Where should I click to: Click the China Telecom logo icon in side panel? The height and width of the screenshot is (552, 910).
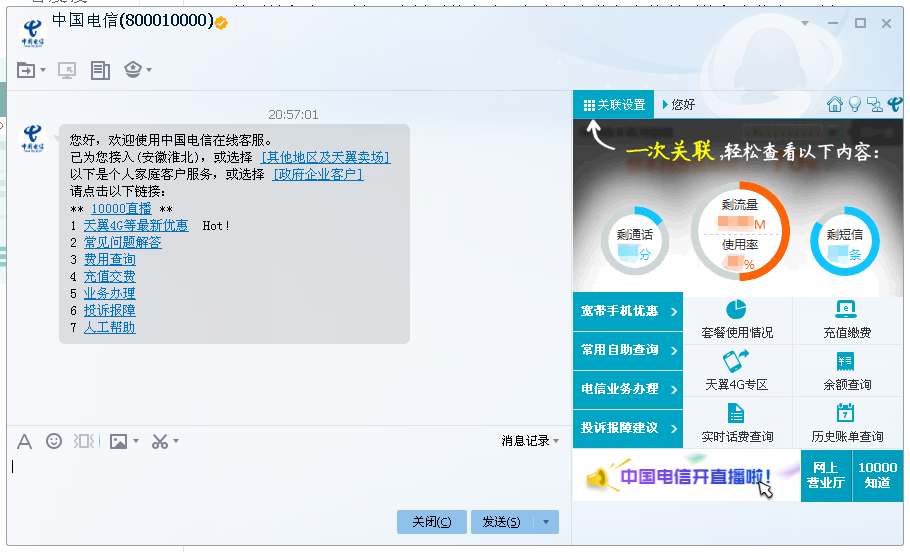(895, 104)
